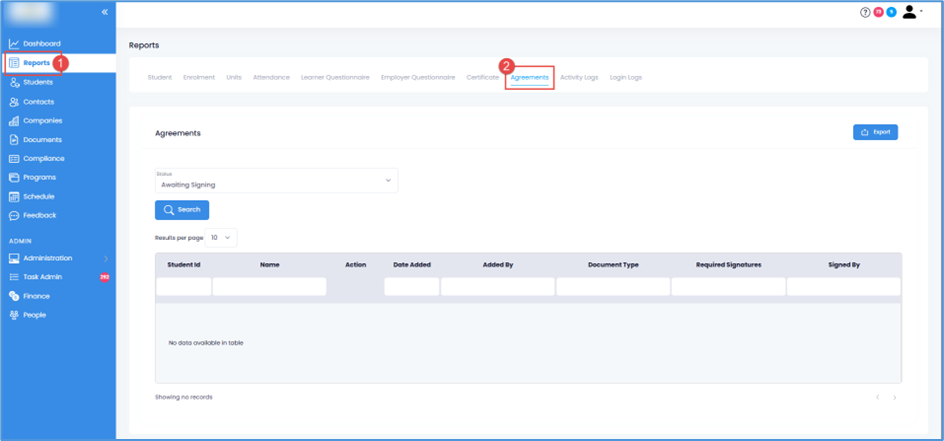Change the Results per page dropdown
Screen dimensions: 944x441
click(223, 238)
